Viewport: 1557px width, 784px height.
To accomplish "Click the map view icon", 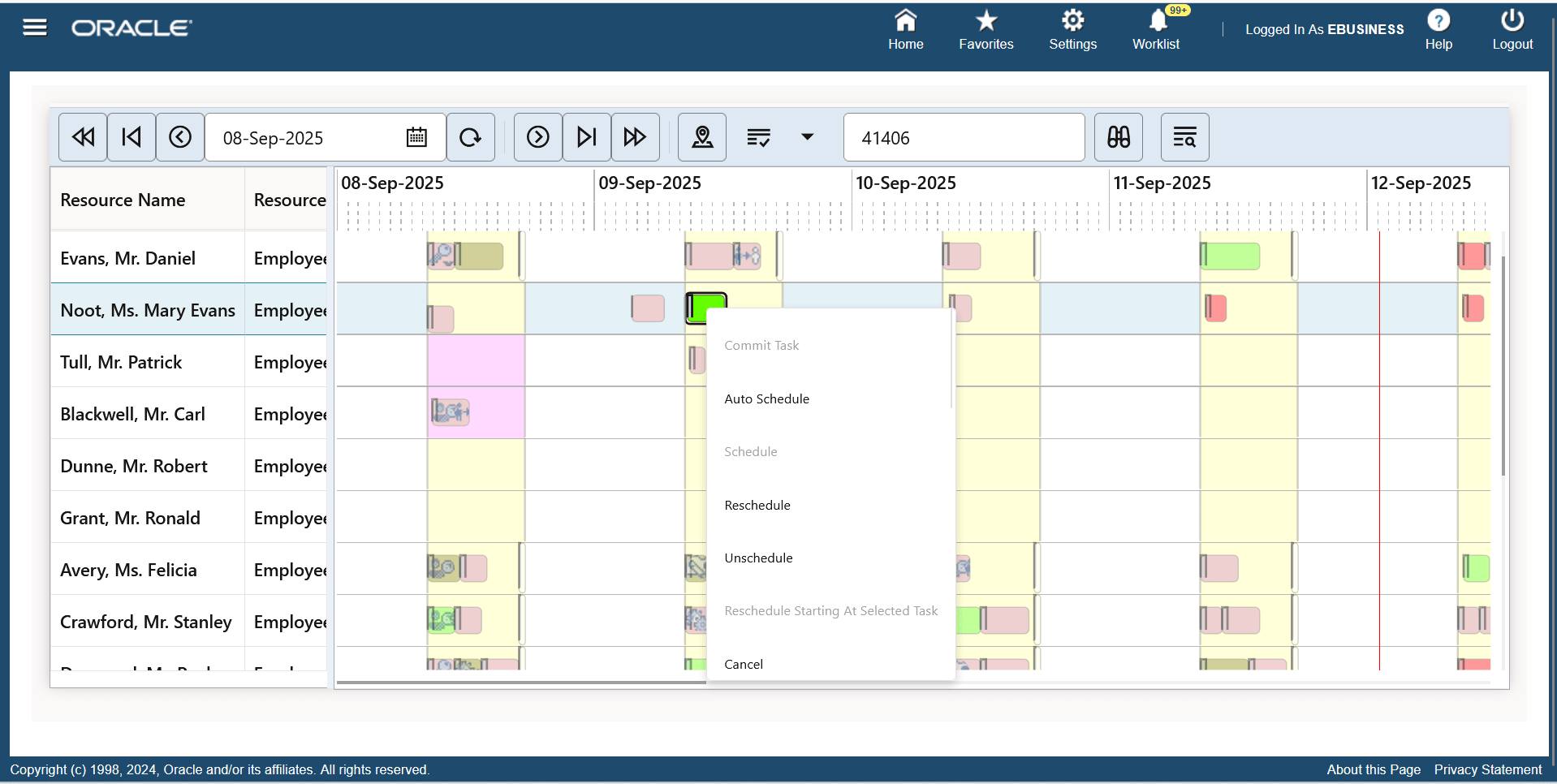I will click(x=701, y=137).
